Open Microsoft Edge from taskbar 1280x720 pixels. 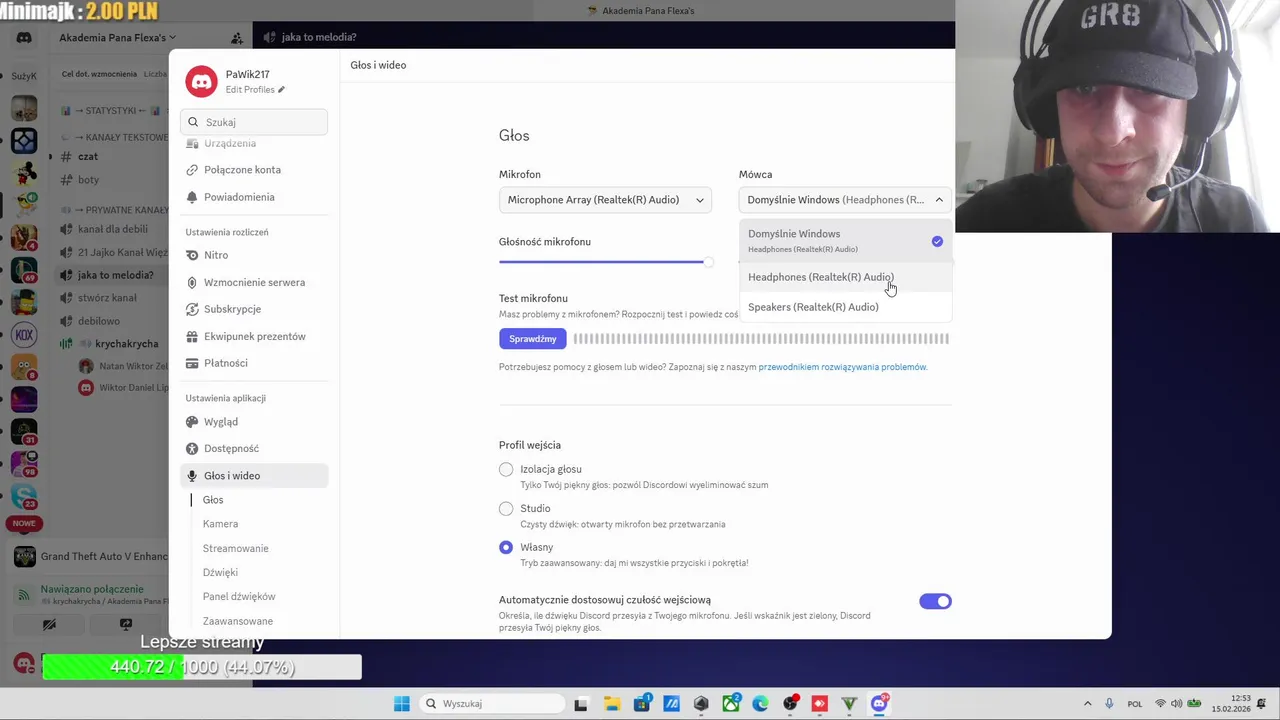point(761,704)
